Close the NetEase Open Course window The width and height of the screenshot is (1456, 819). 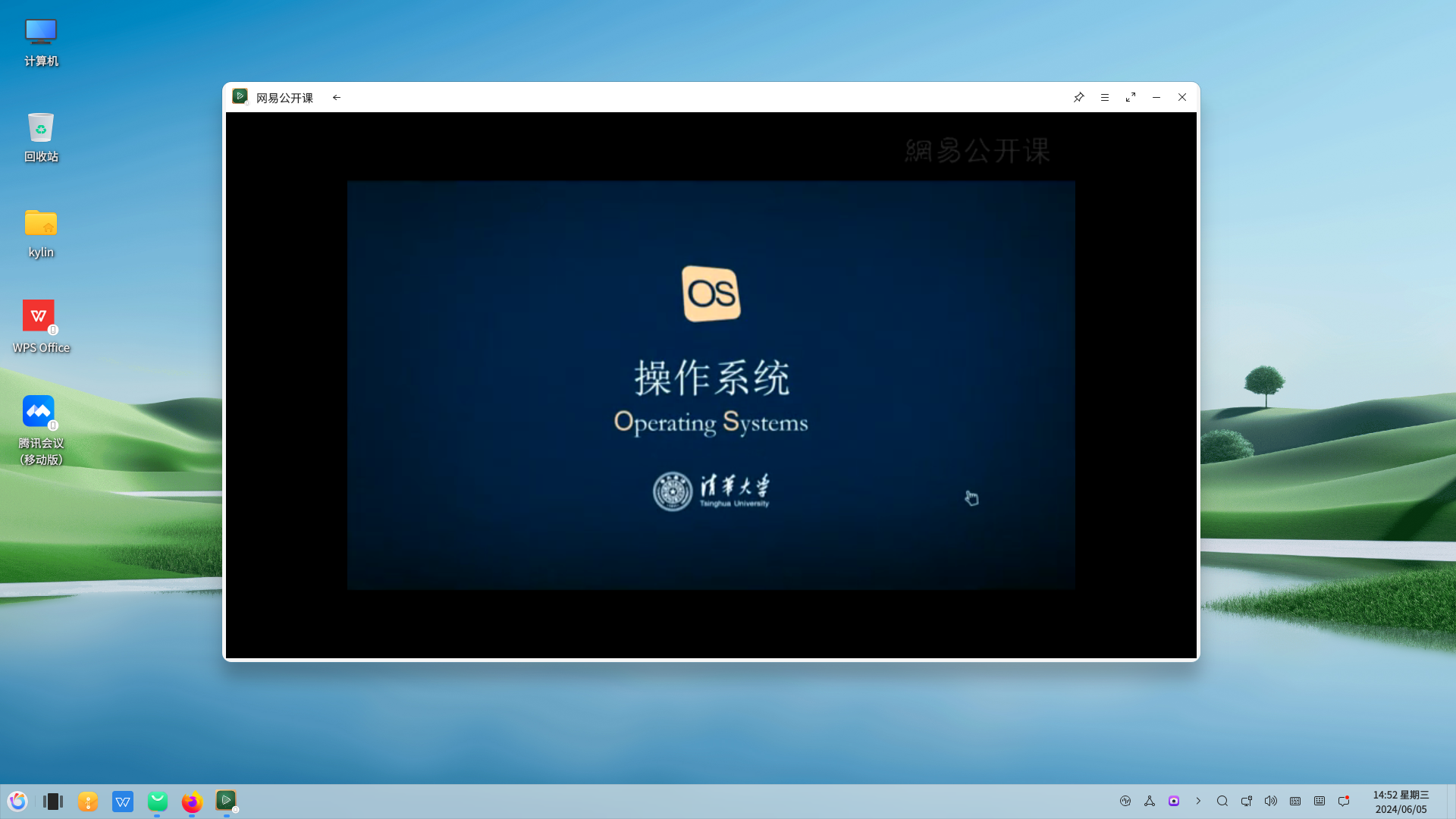click(x=1182, y=97)
